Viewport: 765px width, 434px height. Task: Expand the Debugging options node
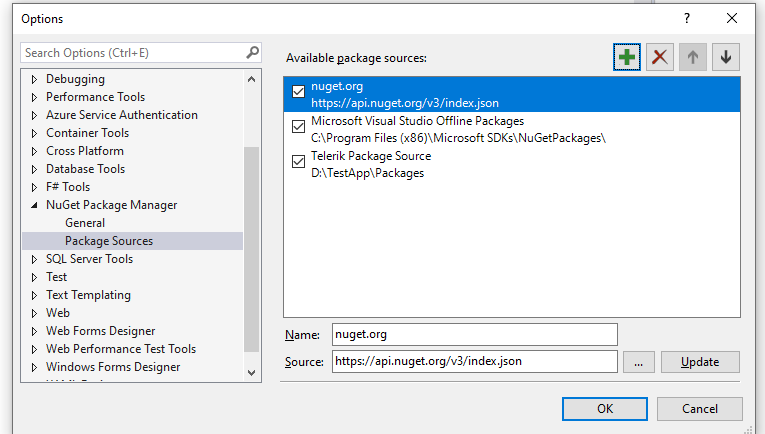pyautogui.click(x=35, y=79)
